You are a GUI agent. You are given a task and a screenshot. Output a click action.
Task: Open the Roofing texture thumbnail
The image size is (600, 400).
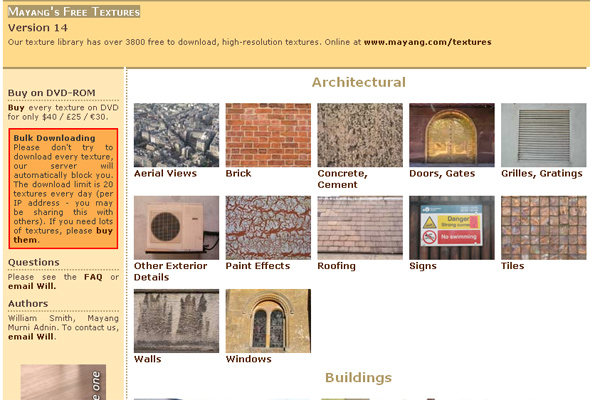(x=360, y=228)
